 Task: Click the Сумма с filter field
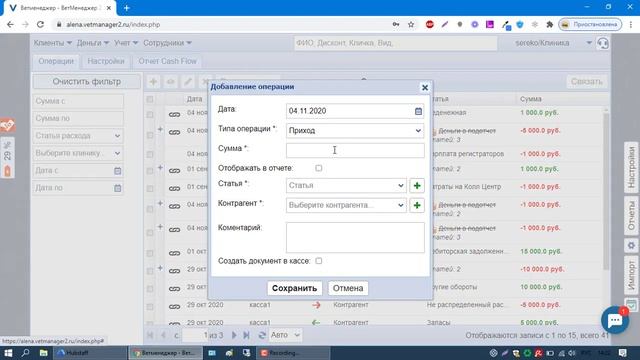(x=78, y=101)
